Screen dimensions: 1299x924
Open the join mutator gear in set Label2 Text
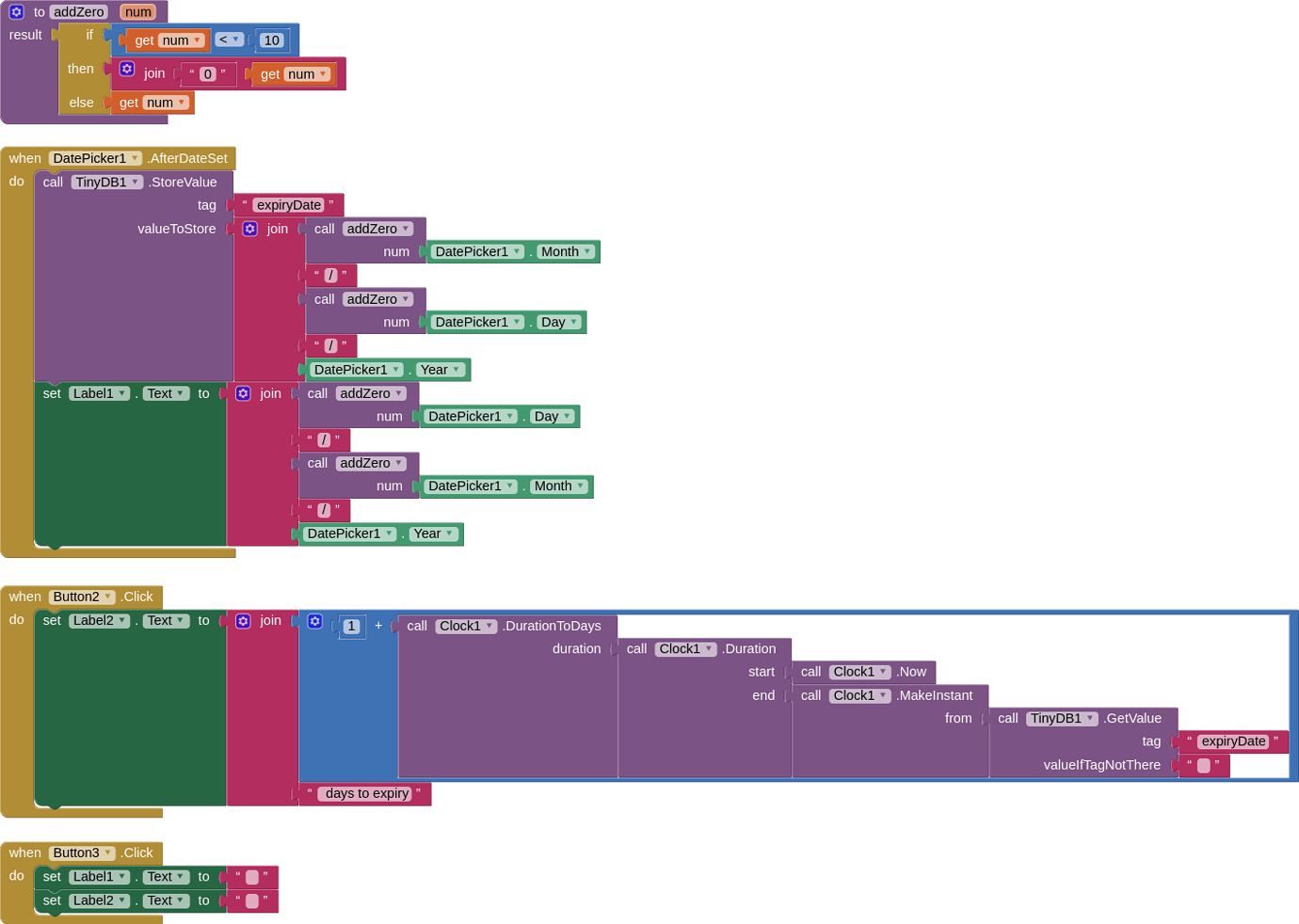[x=243, y=621]
